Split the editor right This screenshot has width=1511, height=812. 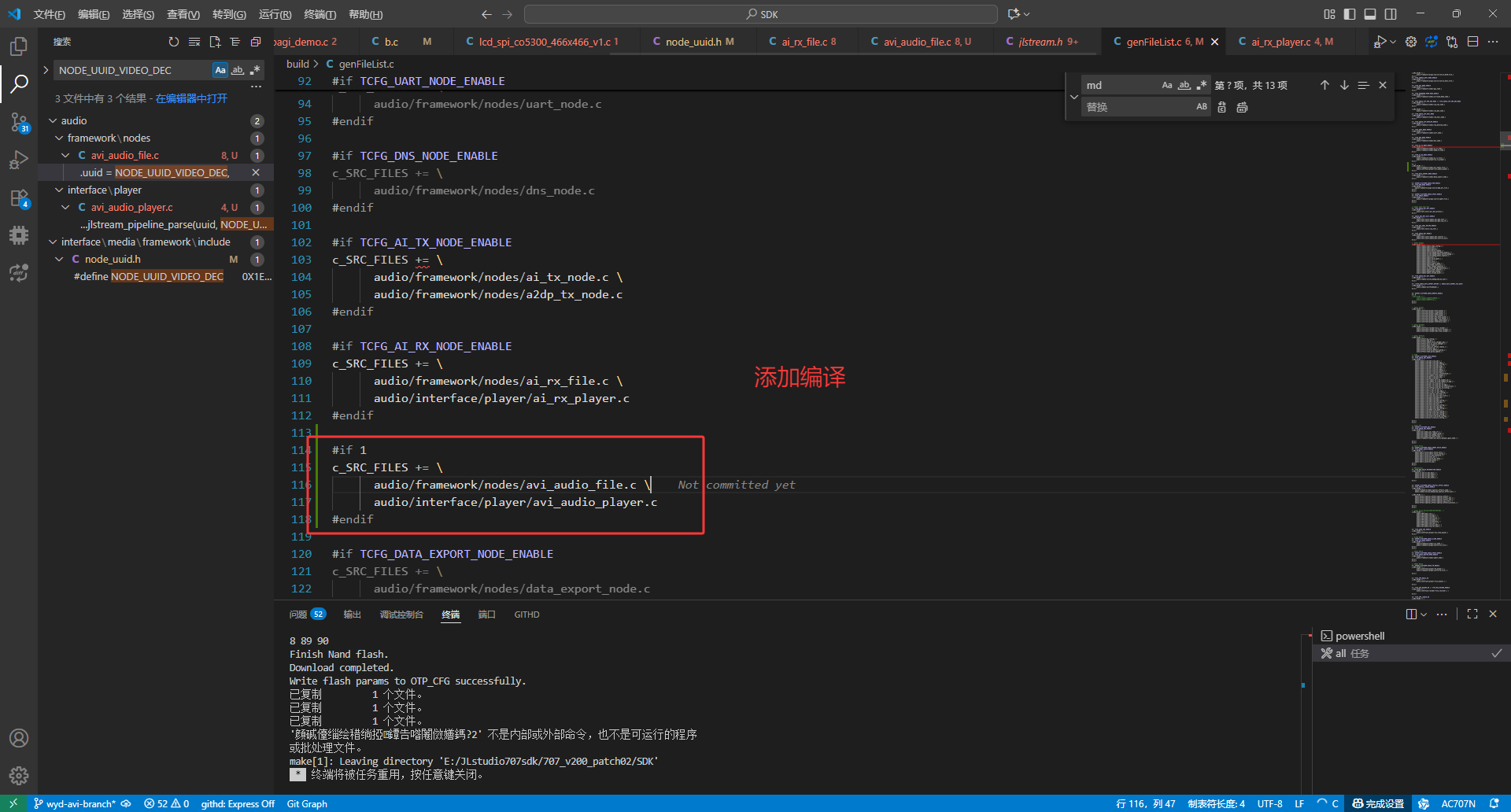[1472, 42]
